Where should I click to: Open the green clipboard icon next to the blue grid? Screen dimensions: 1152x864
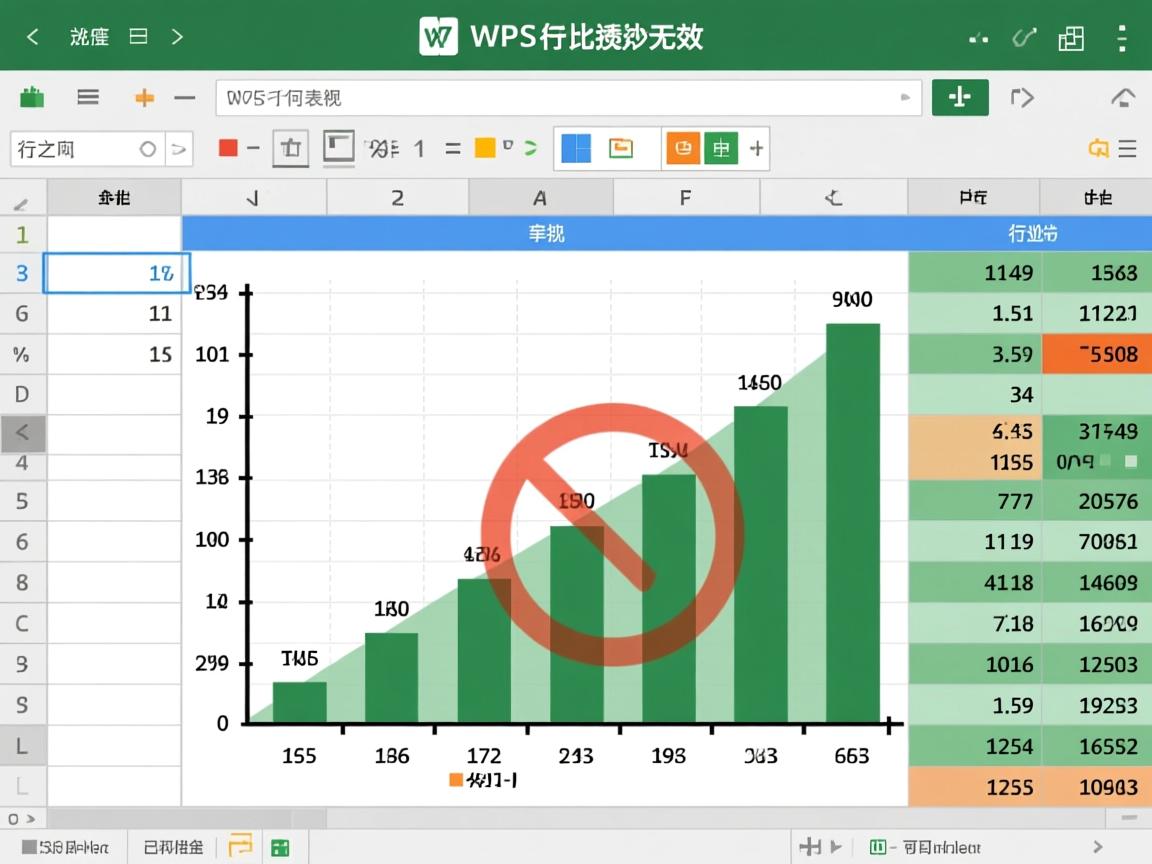[621, 147]
